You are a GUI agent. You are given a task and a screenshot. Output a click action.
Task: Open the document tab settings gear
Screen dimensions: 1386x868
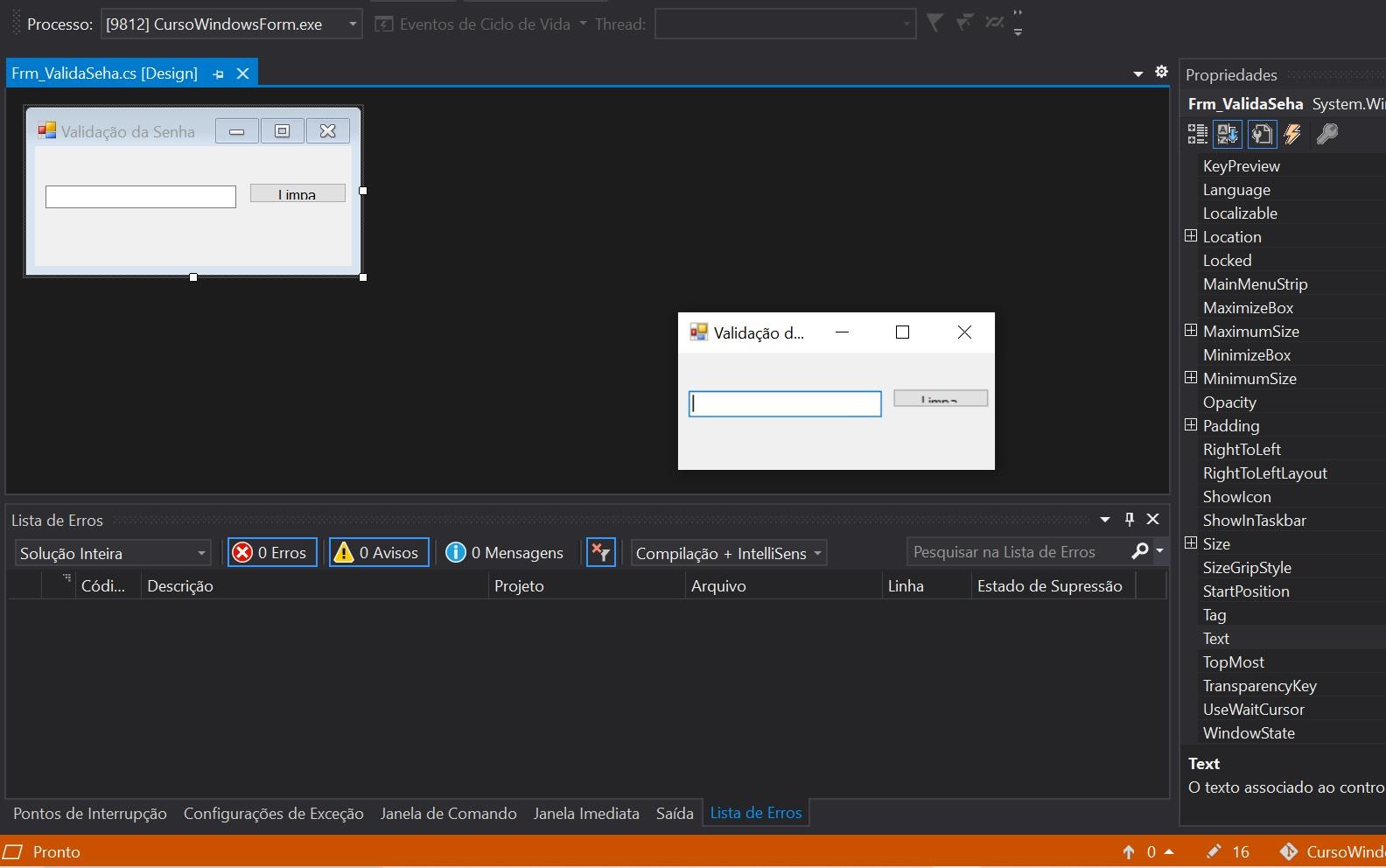[x=1161, y=72]
